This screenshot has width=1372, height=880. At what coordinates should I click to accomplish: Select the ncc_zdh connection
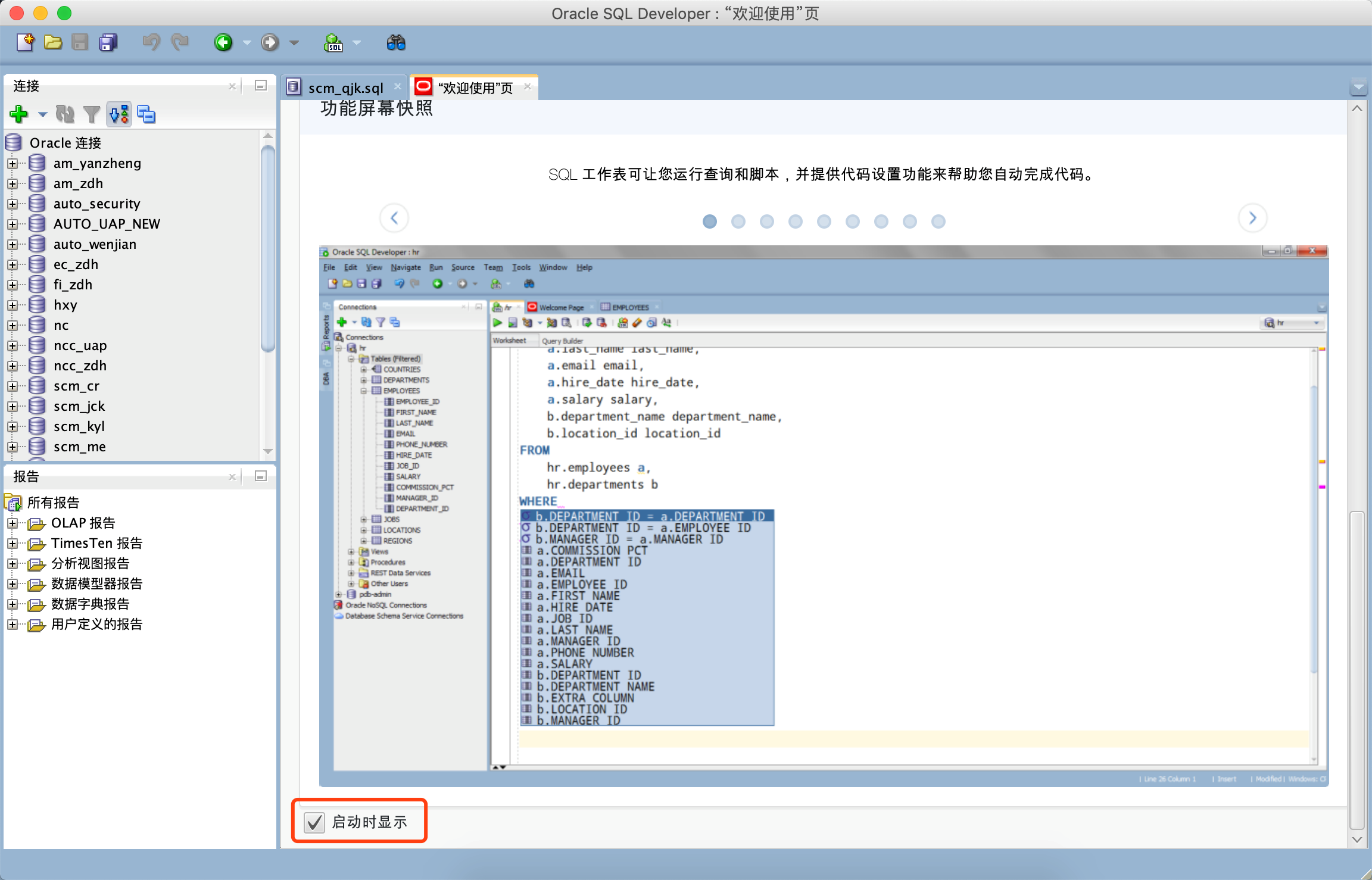pos(80,366)
